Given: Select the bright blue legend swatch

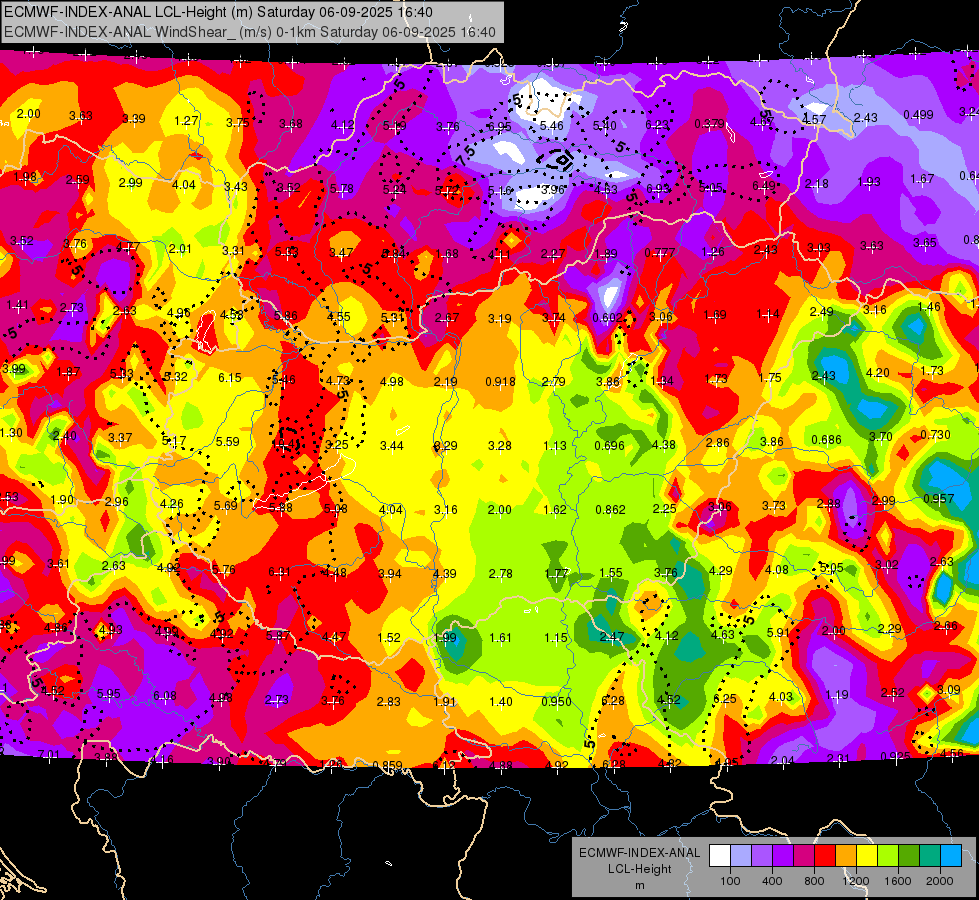Looking at the screenshot, I should click(951, 856).
